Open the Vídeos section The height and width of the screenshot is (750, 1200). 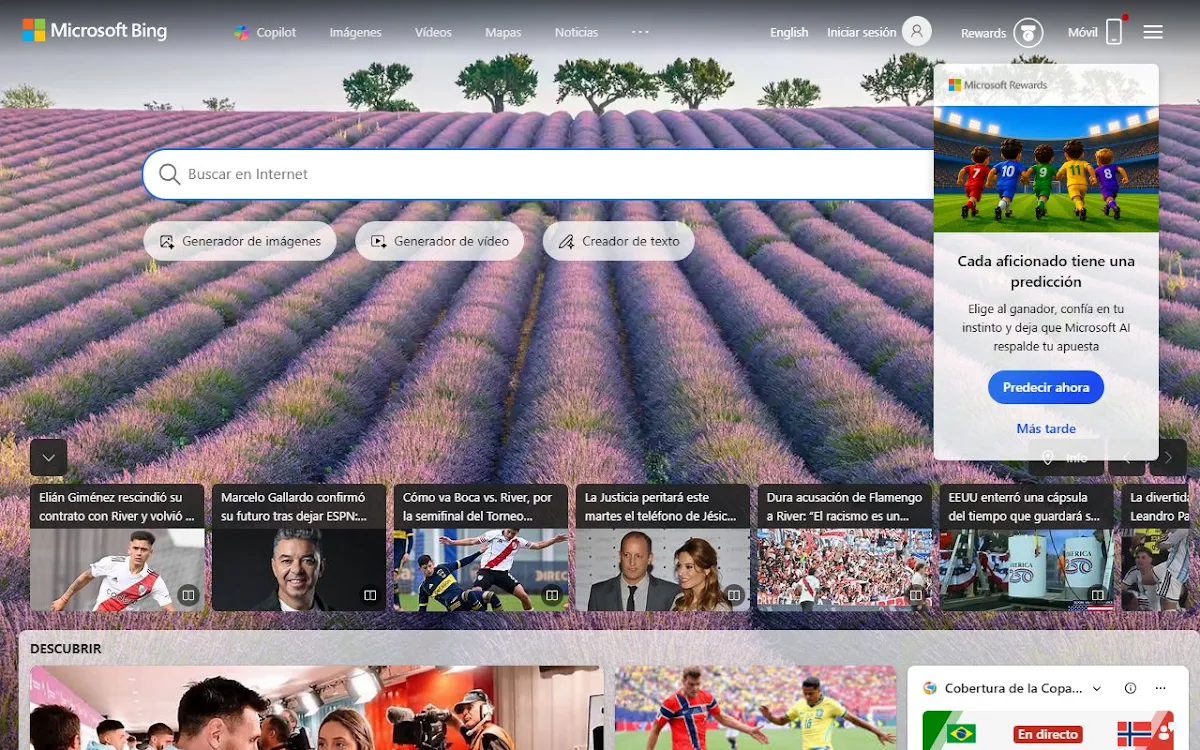point(433,32)
